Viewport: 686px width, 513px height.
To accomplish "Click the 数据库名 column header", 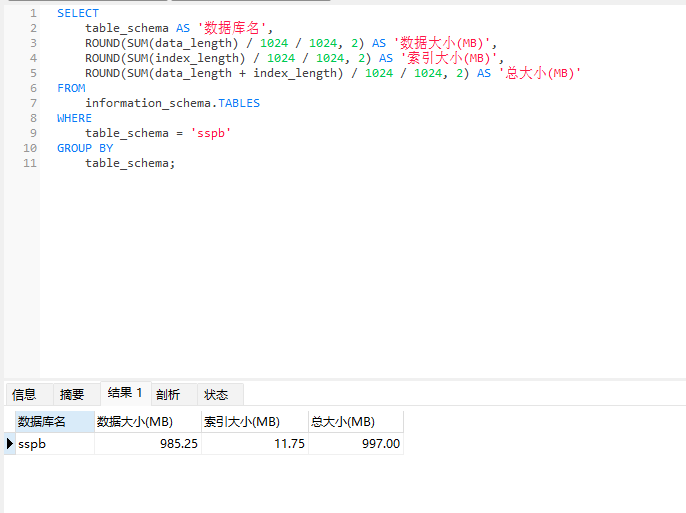I will pos(55,422).
